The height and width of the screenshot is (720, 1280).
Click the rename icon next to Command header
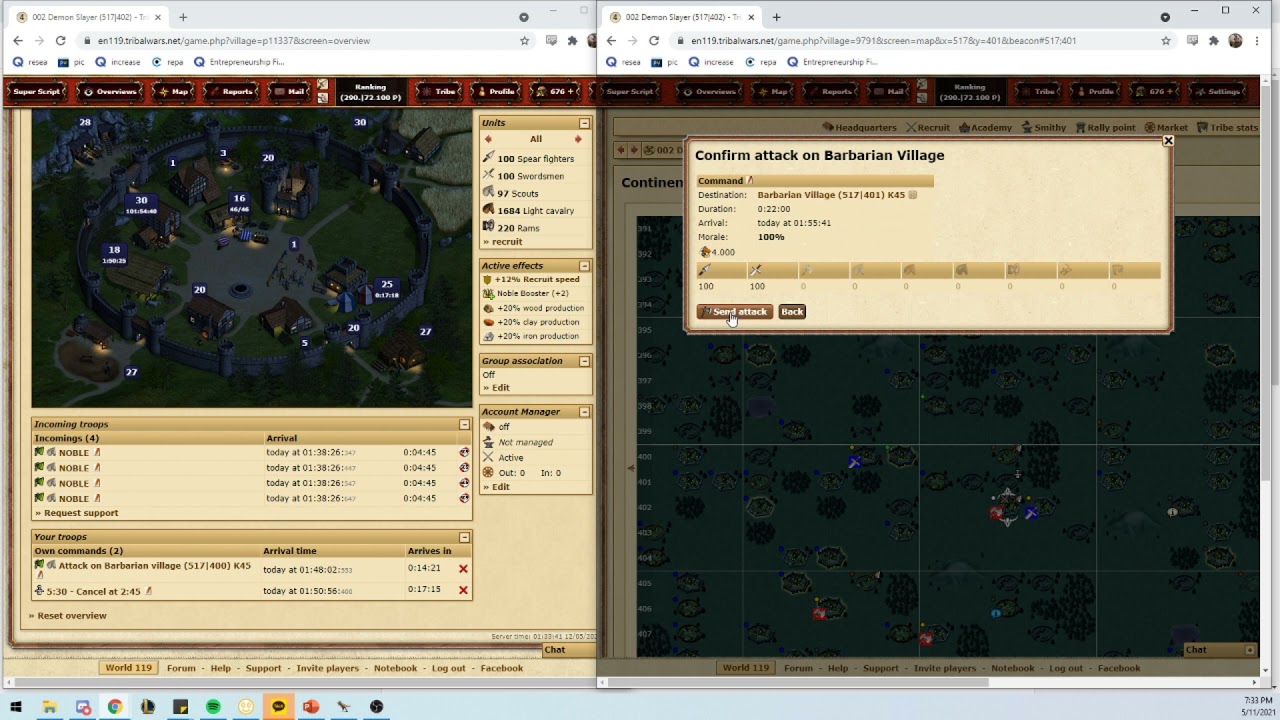(750, 181)
